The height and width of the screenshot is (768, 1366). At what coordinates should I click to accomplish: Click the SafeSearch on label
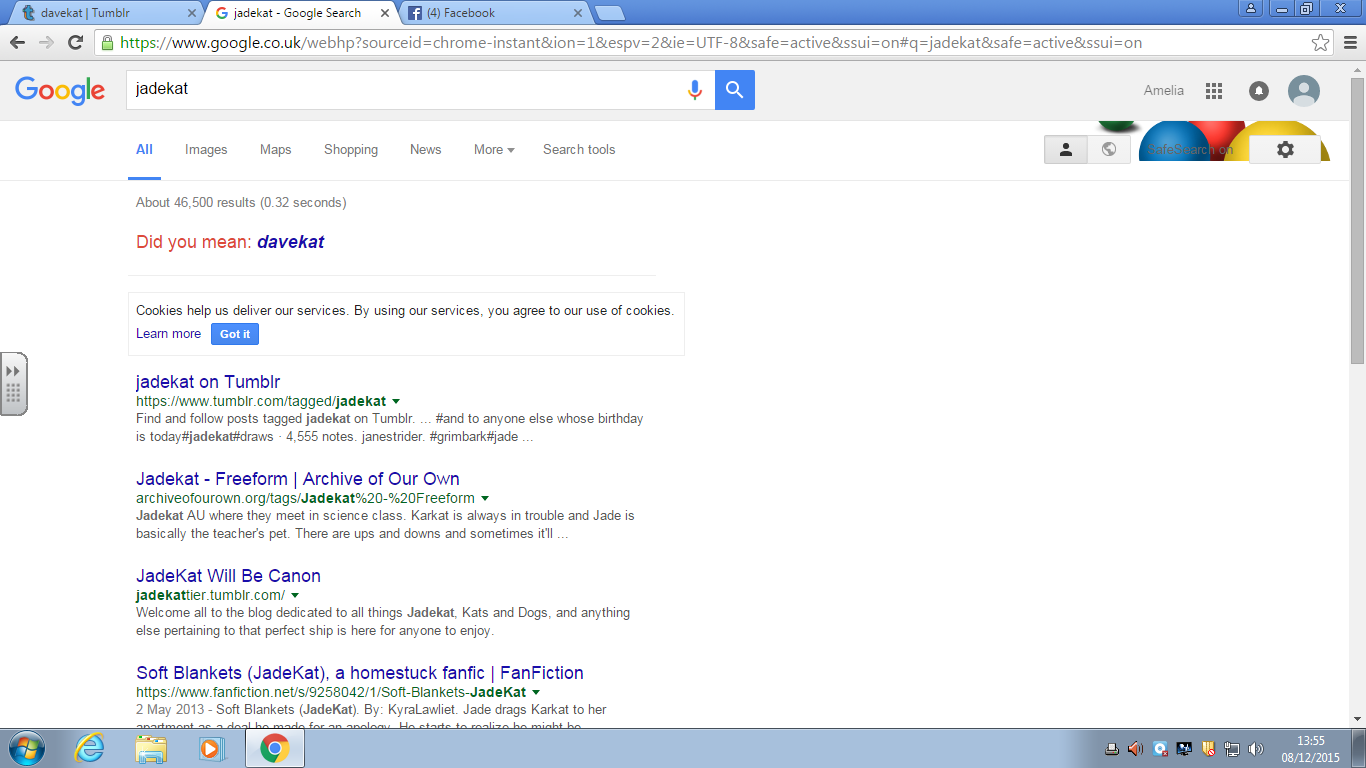tap(1190, 150)
